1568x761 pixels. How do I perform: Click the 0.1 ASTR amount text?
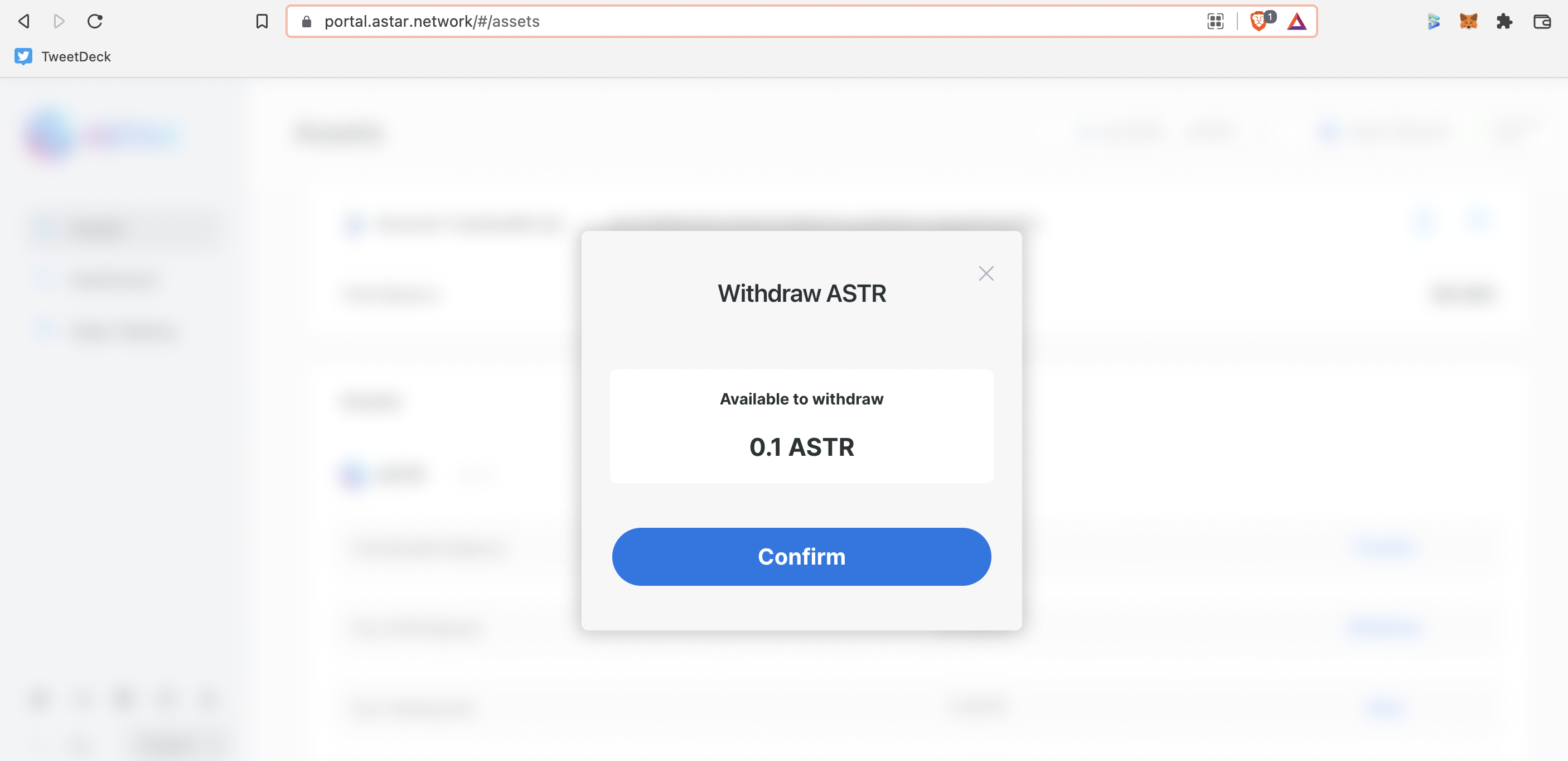801,447
